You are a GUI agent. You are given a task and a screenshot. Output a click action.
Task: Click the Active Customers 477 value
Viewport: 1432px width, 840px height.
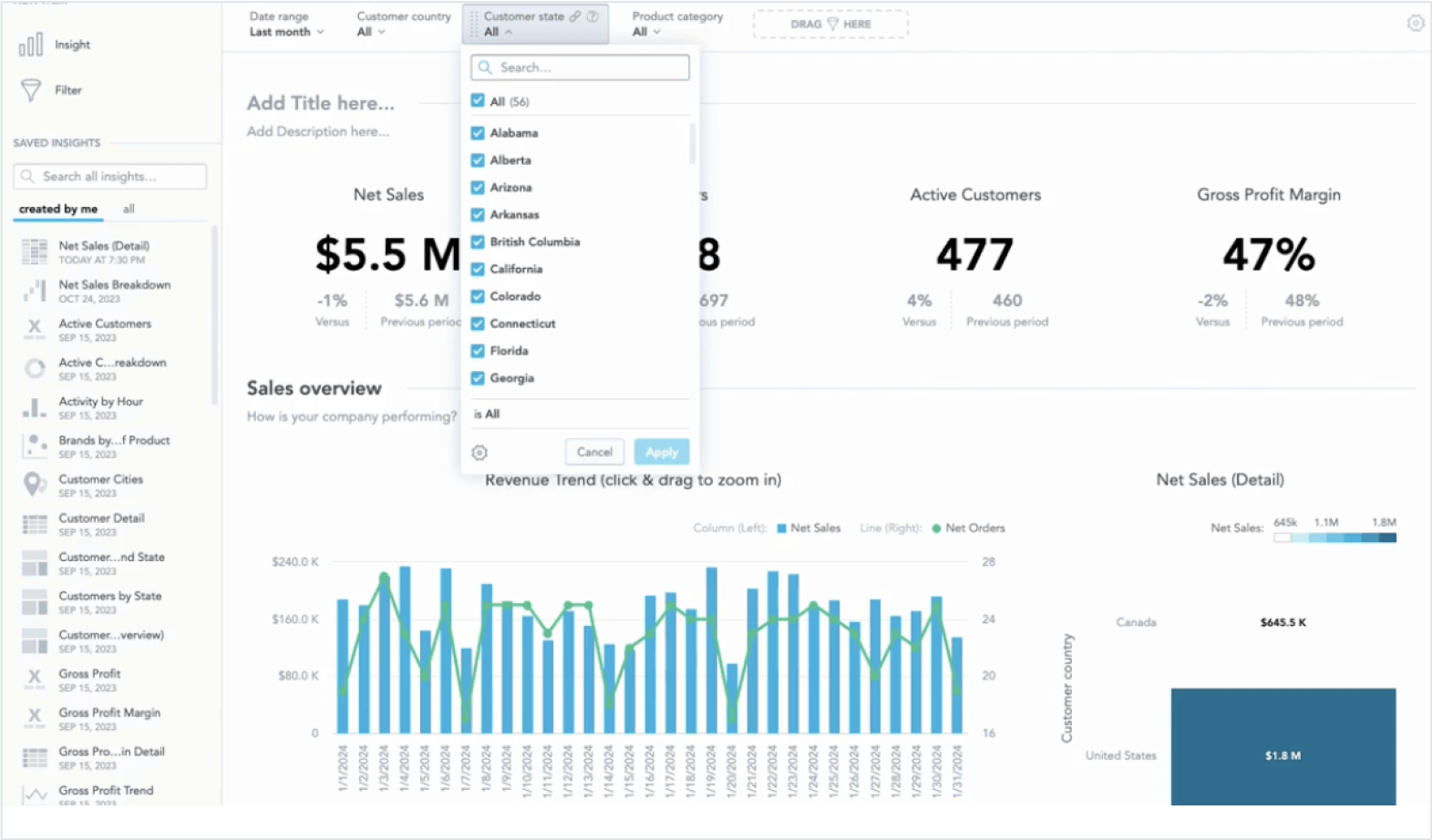974,255
